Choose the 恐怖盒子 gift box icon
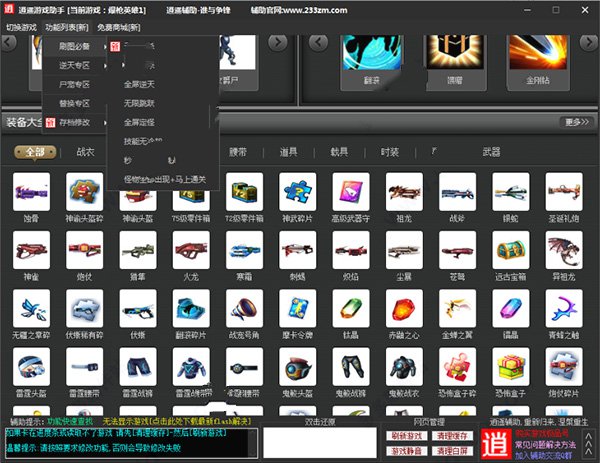The width and height of the screenshot is (600, 463). point(511,367)
